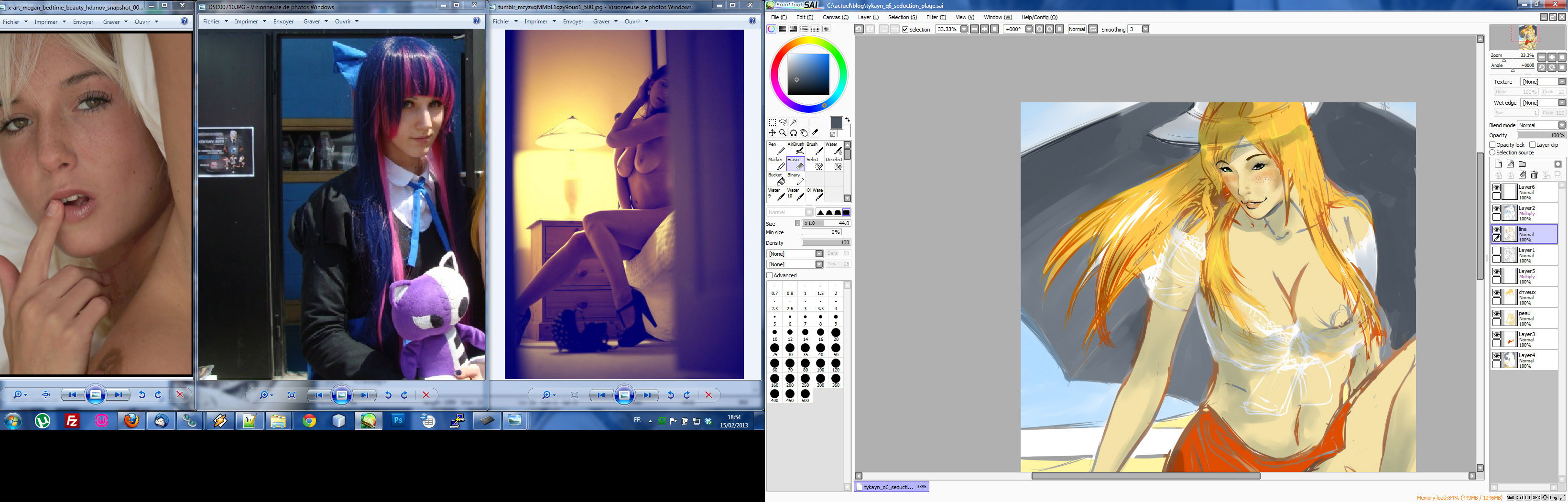
Task: Swap foreground and background colors
Action: pyautogui.click(x=847, y=120)
